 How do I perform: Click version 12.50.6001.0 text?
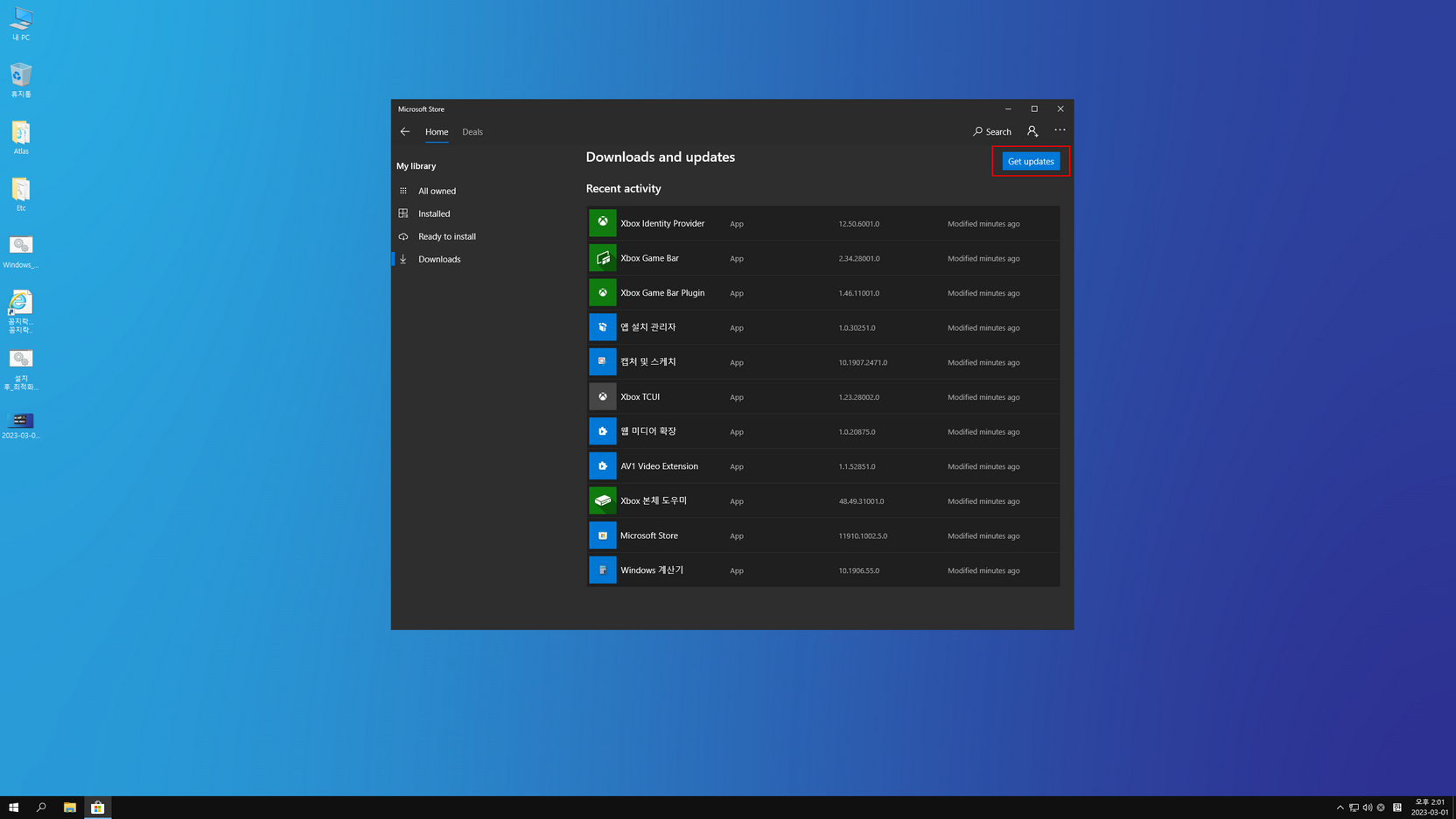pyautogui.click(x=859, y=224)
